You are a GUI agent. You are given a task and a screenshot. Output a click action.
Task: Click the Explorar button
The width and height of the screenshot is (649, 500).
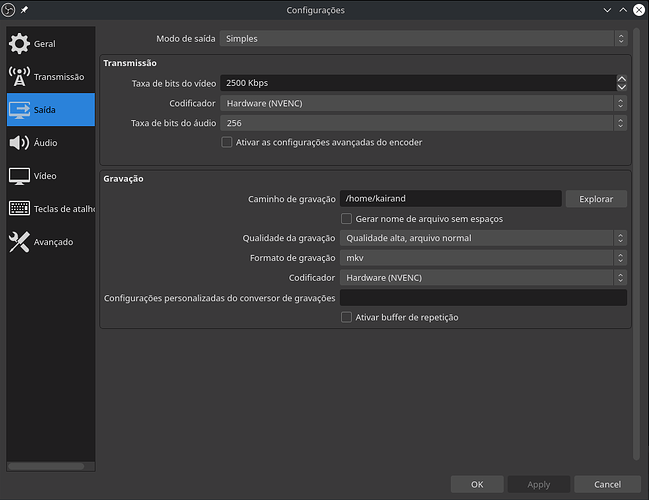596,199
